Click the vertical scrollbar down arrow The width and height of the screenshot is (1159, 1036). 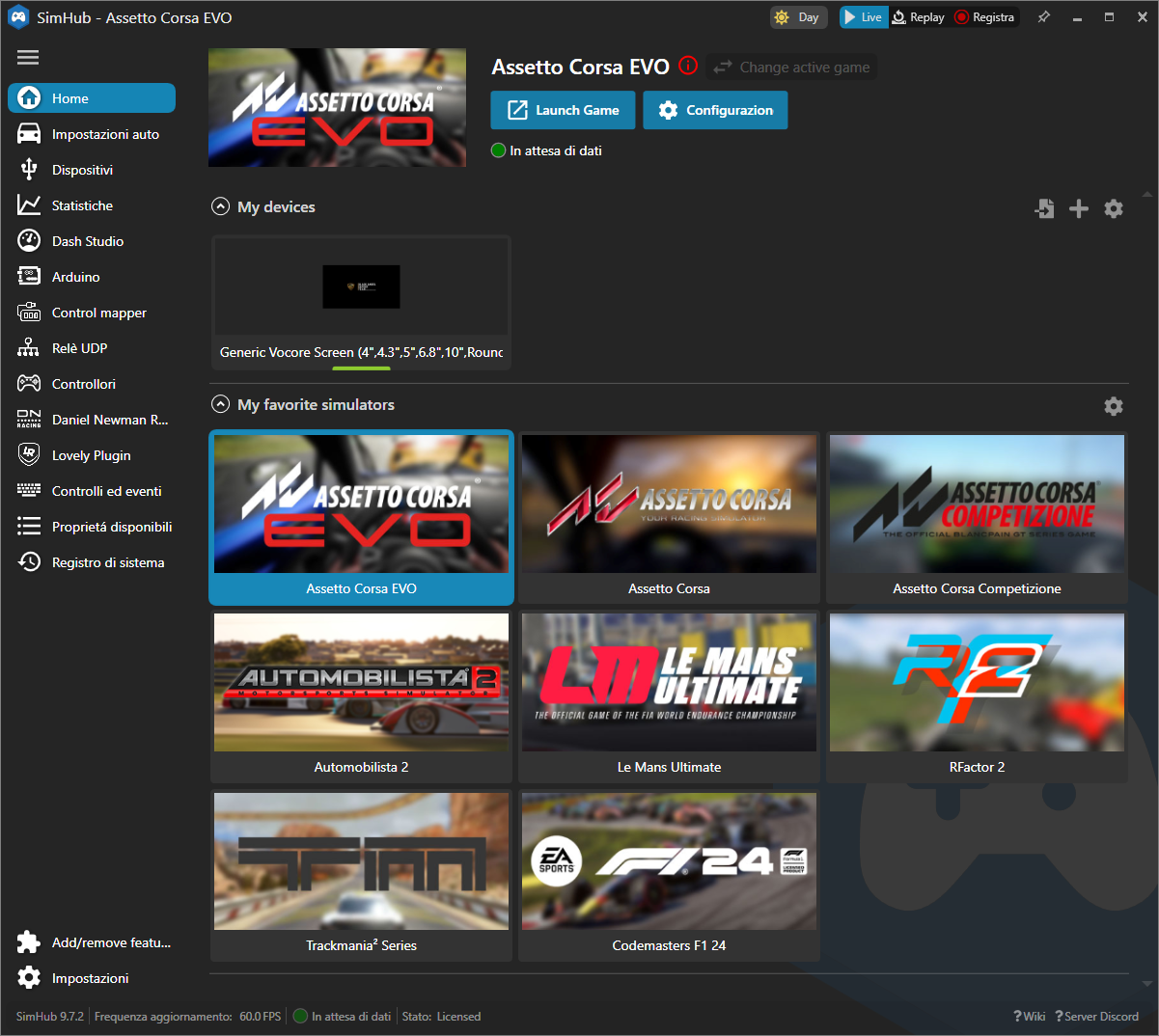tap(1147, 984)
